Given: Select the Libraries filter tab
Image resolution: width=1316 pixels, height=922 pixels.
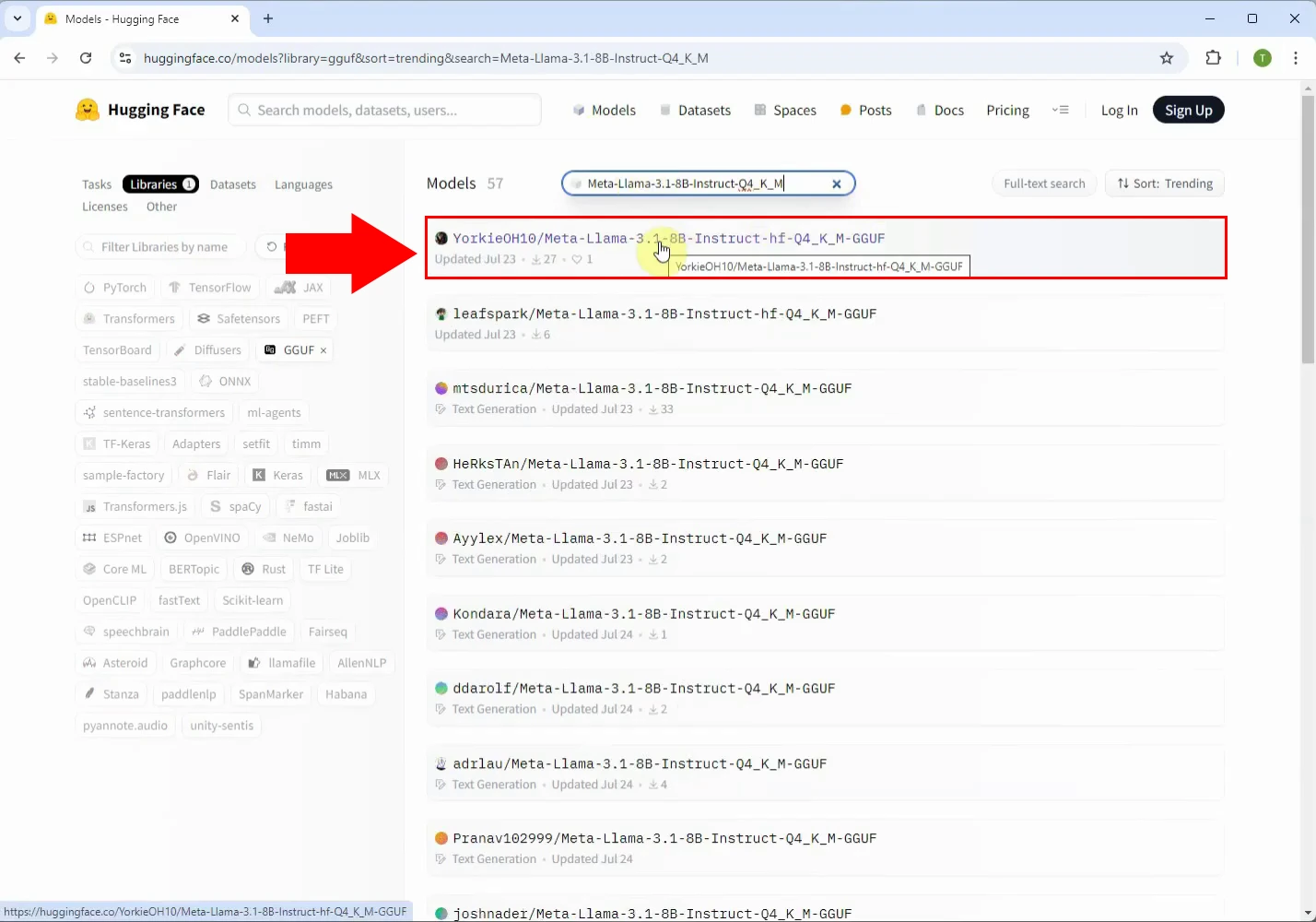Looking at the screenshot, I should (160, 184).
